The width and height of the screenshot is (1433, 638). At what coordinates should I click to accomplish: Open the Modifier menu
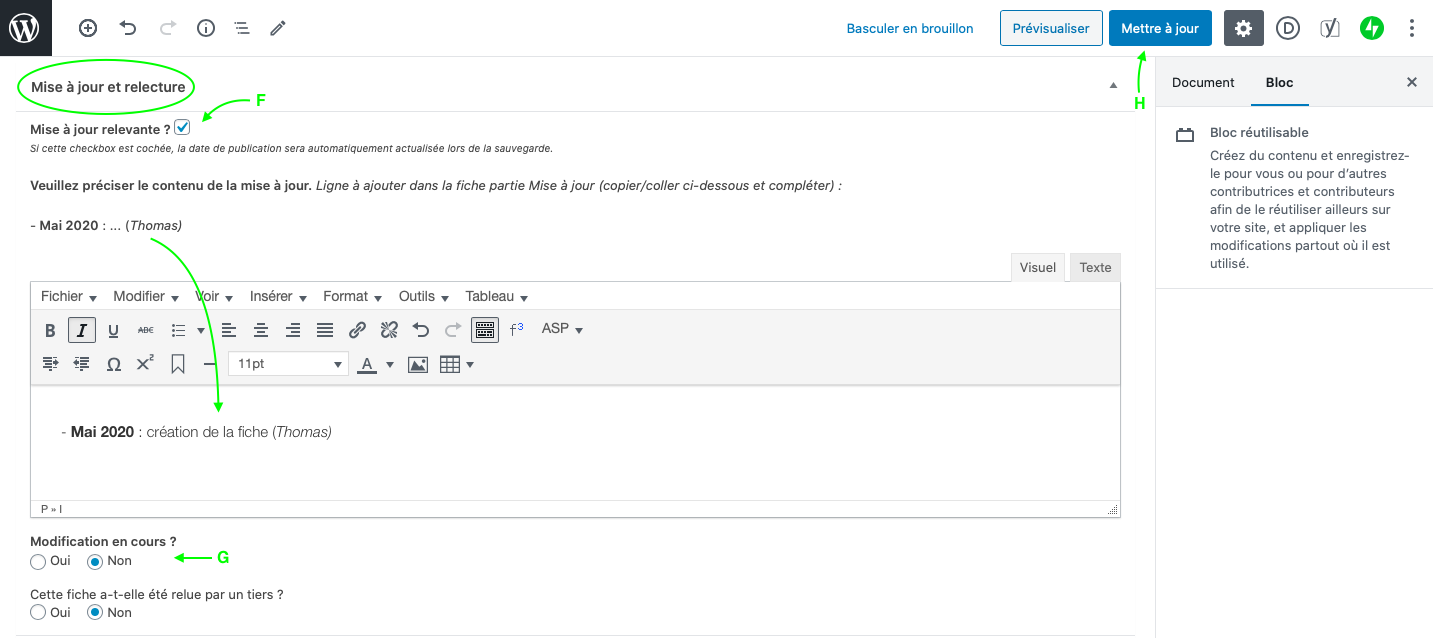[x=146, y=296]
